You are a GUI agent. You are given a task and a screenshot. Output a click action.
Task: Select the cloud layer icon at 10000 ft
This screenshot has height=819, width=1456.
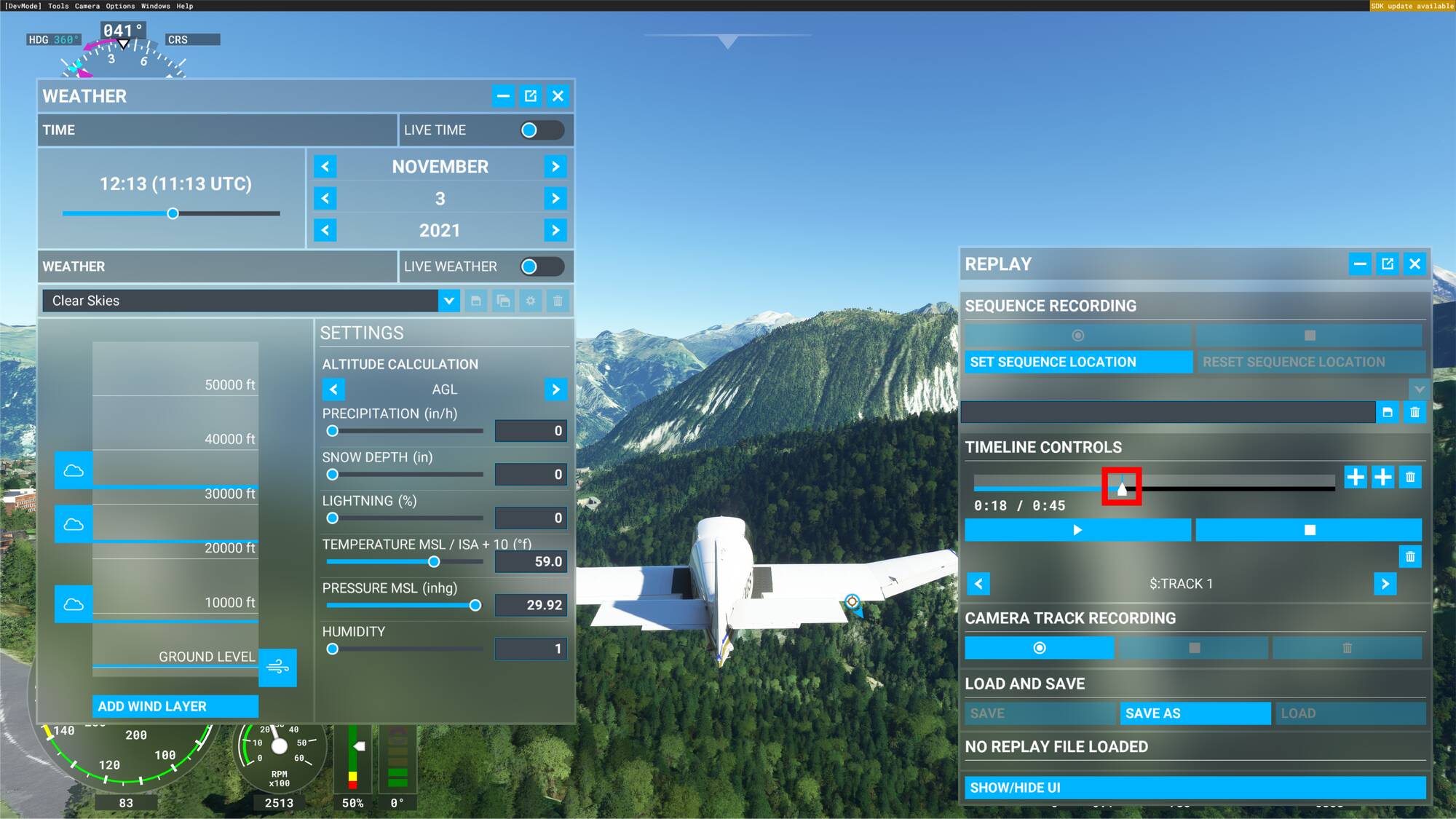tap(73, 604)
